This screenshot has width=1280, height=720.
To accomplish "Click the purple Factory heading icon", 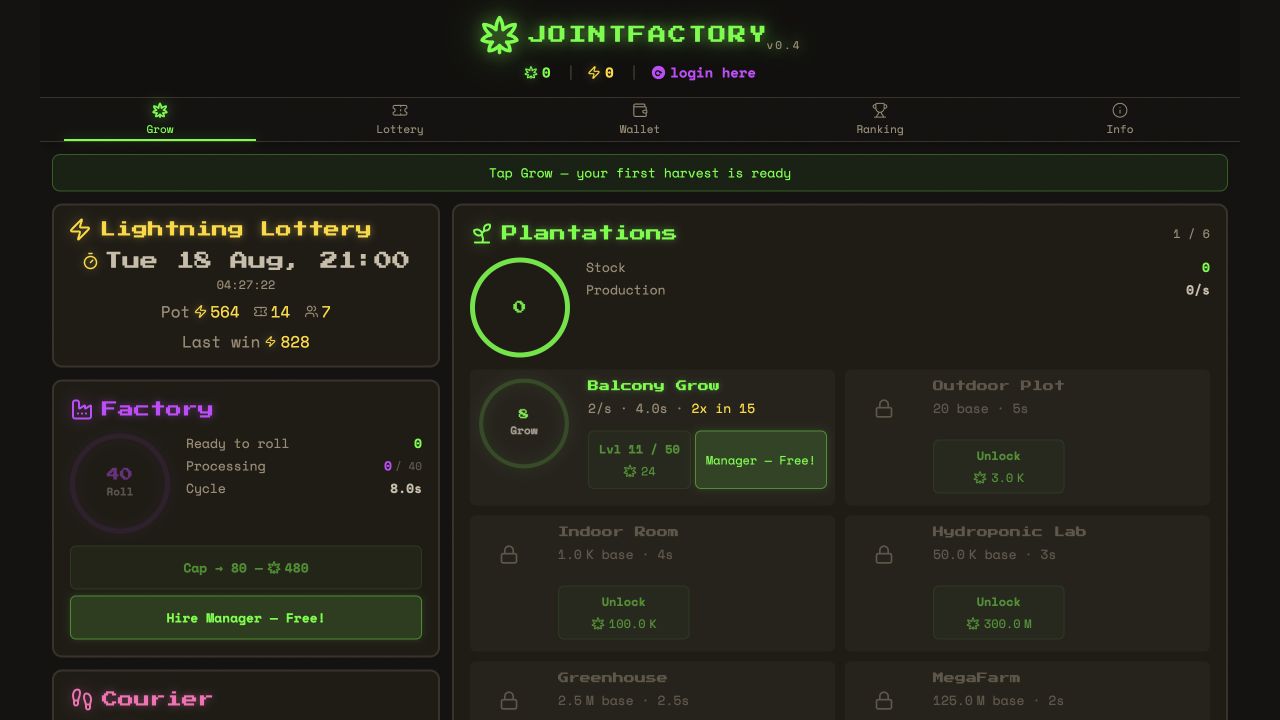I will (x=82, y=409).
